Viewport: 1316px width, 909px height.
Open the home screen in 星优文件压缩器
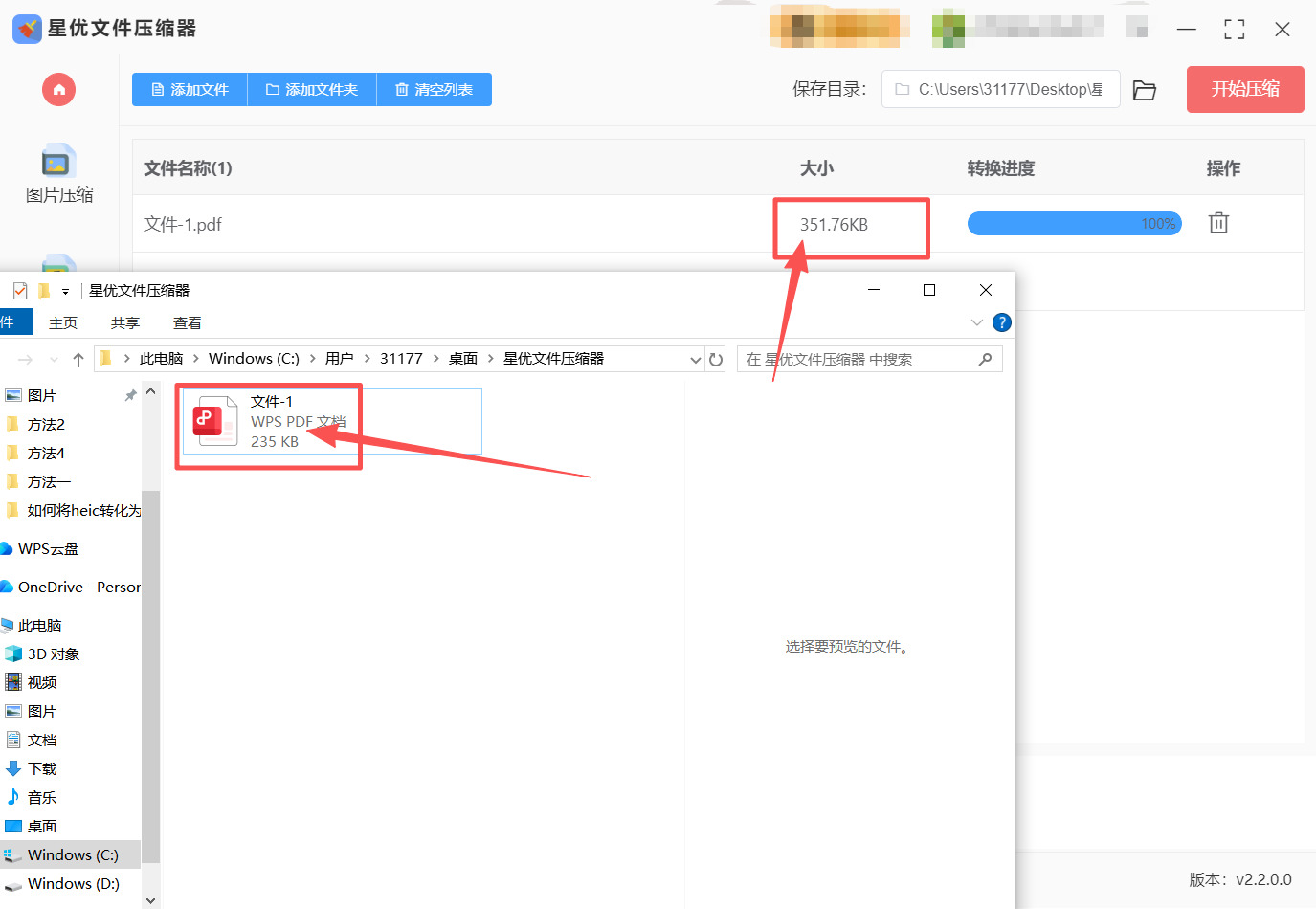pyautogui.click(x=58, y=89)
